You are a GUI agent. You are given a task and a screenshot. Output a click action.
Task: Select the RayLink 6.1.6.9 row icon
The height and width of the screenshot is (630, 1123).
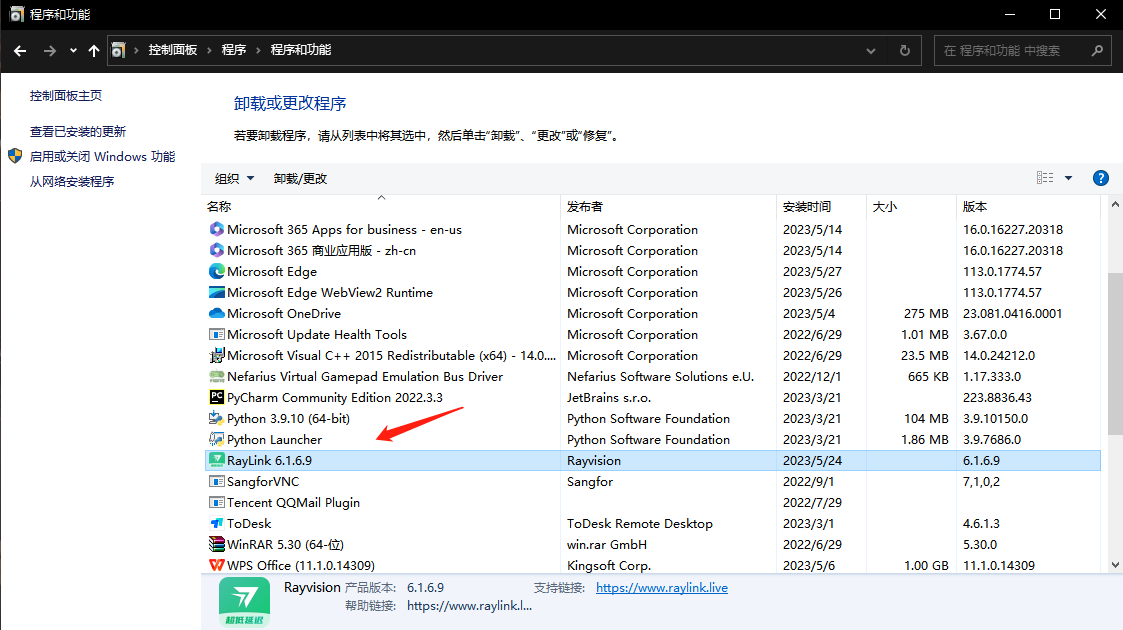pos(216,460)
